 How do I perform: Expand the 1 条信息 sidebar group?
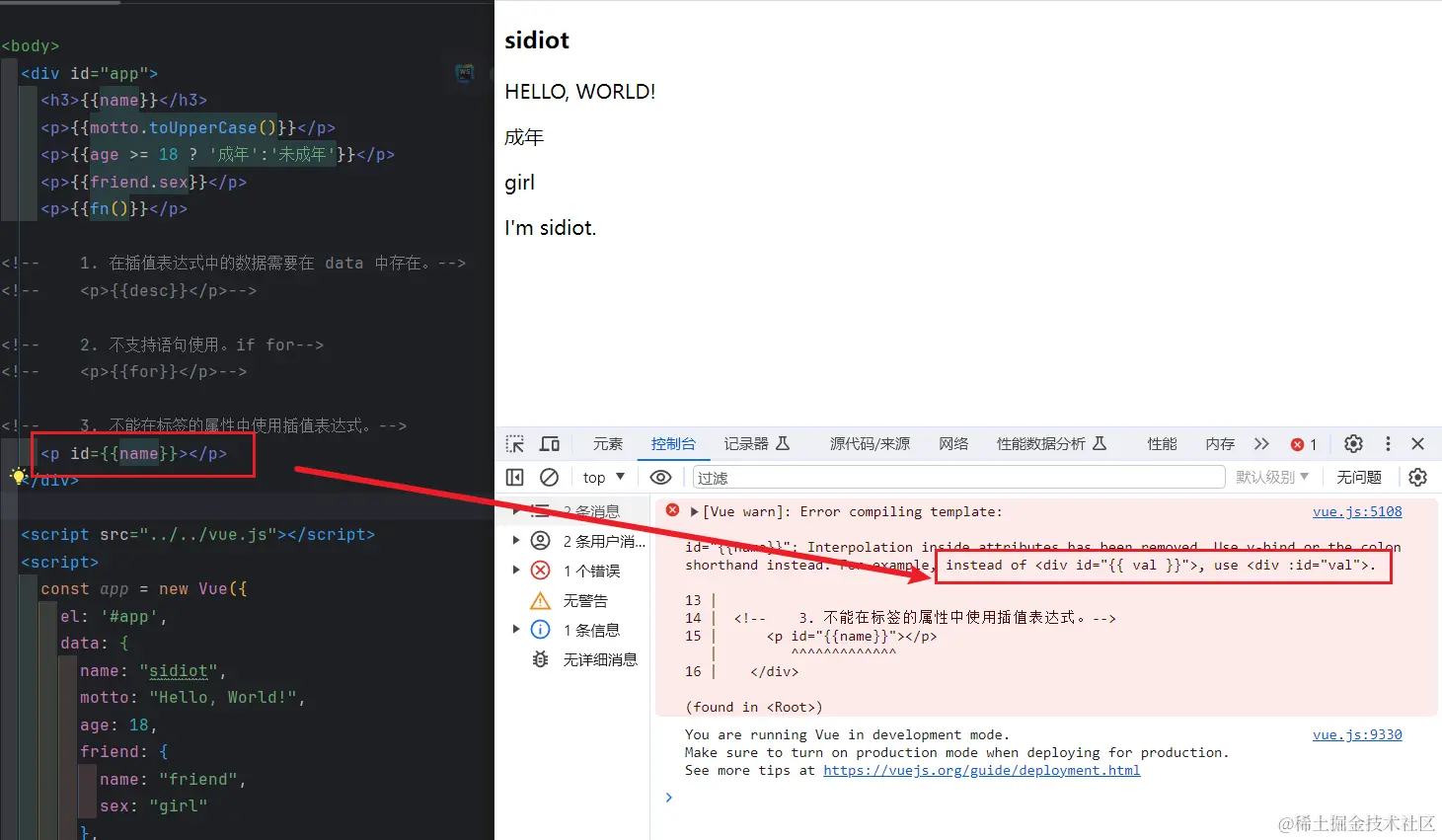click(x=515, y=630)
